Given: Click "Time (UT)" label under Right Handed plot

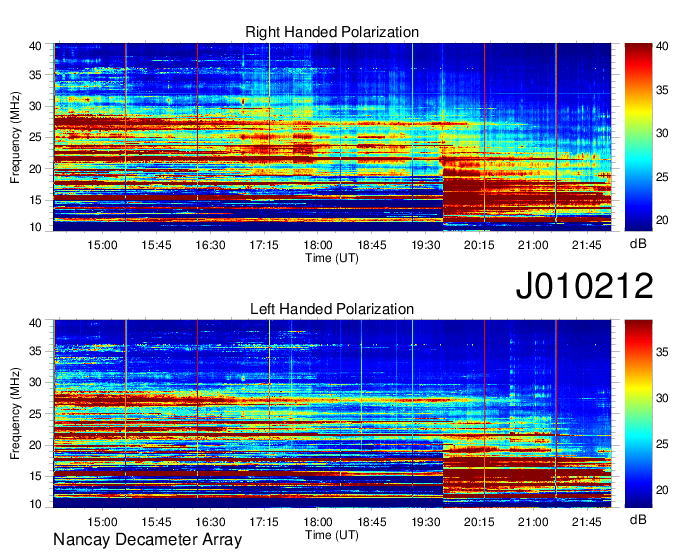Looking at the screenshot, I should pyautogui.click(x=332, y=258).
